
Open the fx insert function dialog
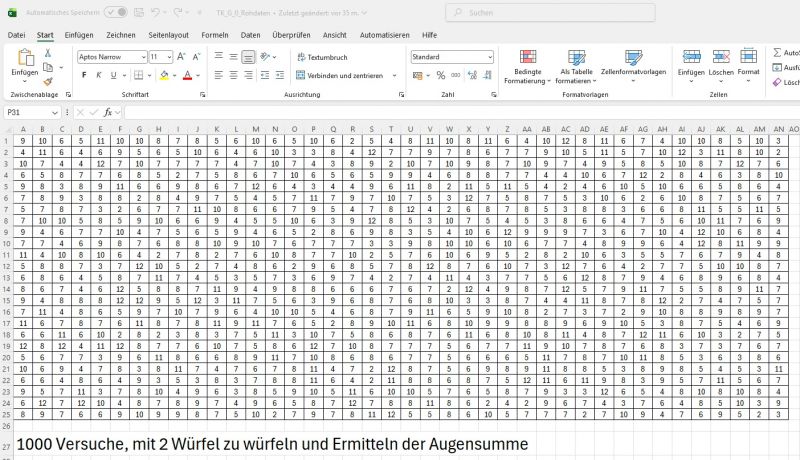(x=108, y=112)
